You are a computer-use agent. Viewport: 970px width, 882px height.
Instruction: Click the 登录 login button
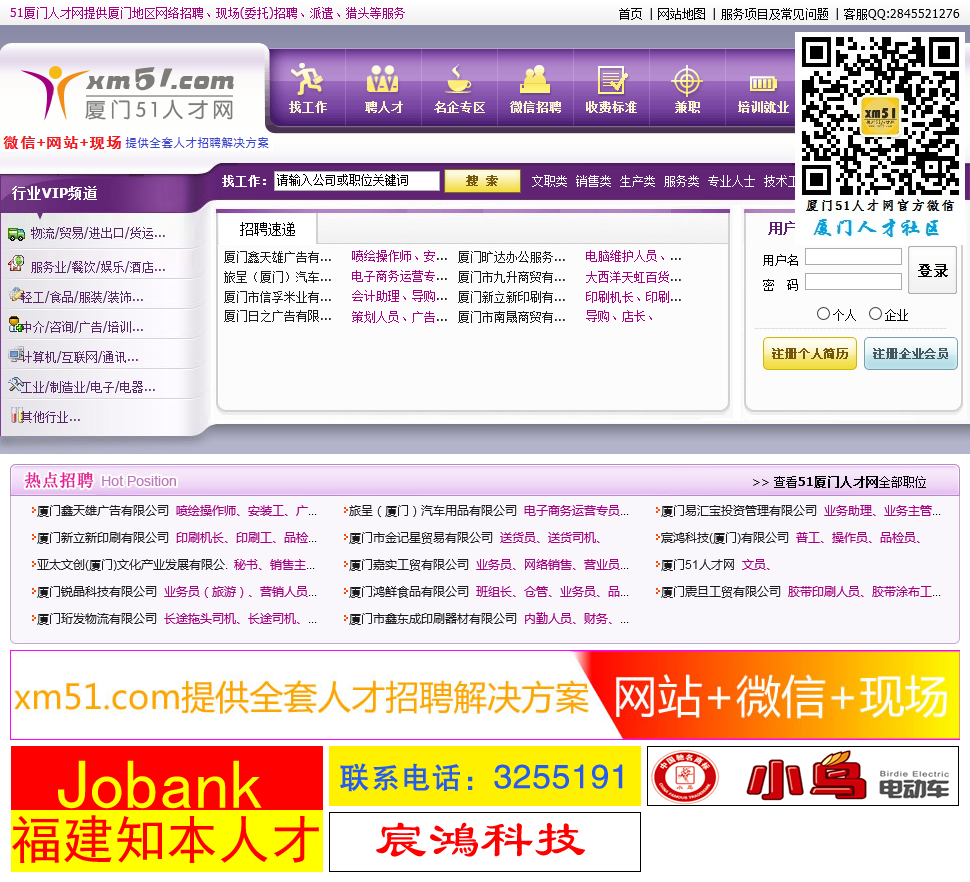[932, 270]
